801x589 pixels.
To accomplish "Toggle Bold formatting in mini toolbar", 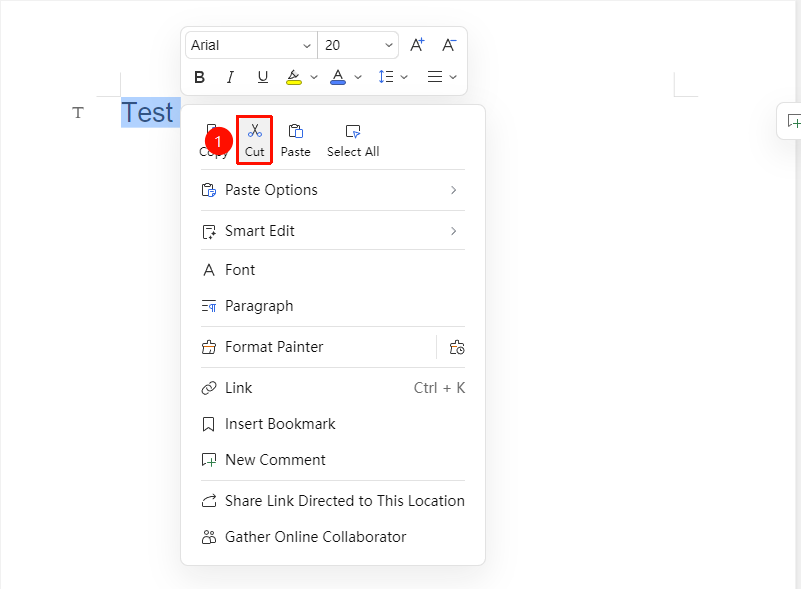I will 200,77.
